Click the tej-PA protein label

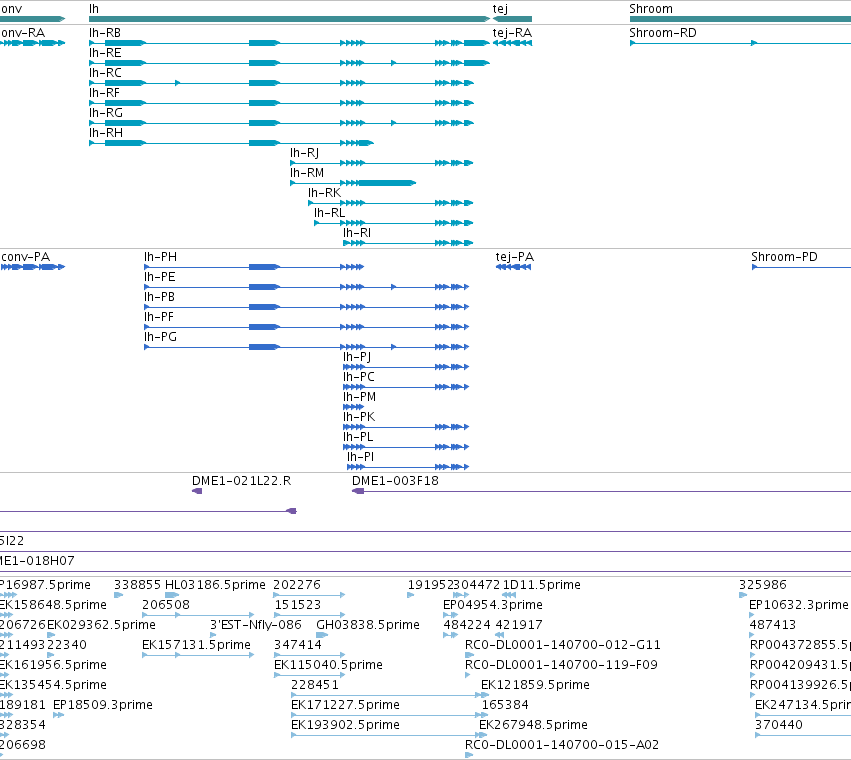[x=515, y=257]
